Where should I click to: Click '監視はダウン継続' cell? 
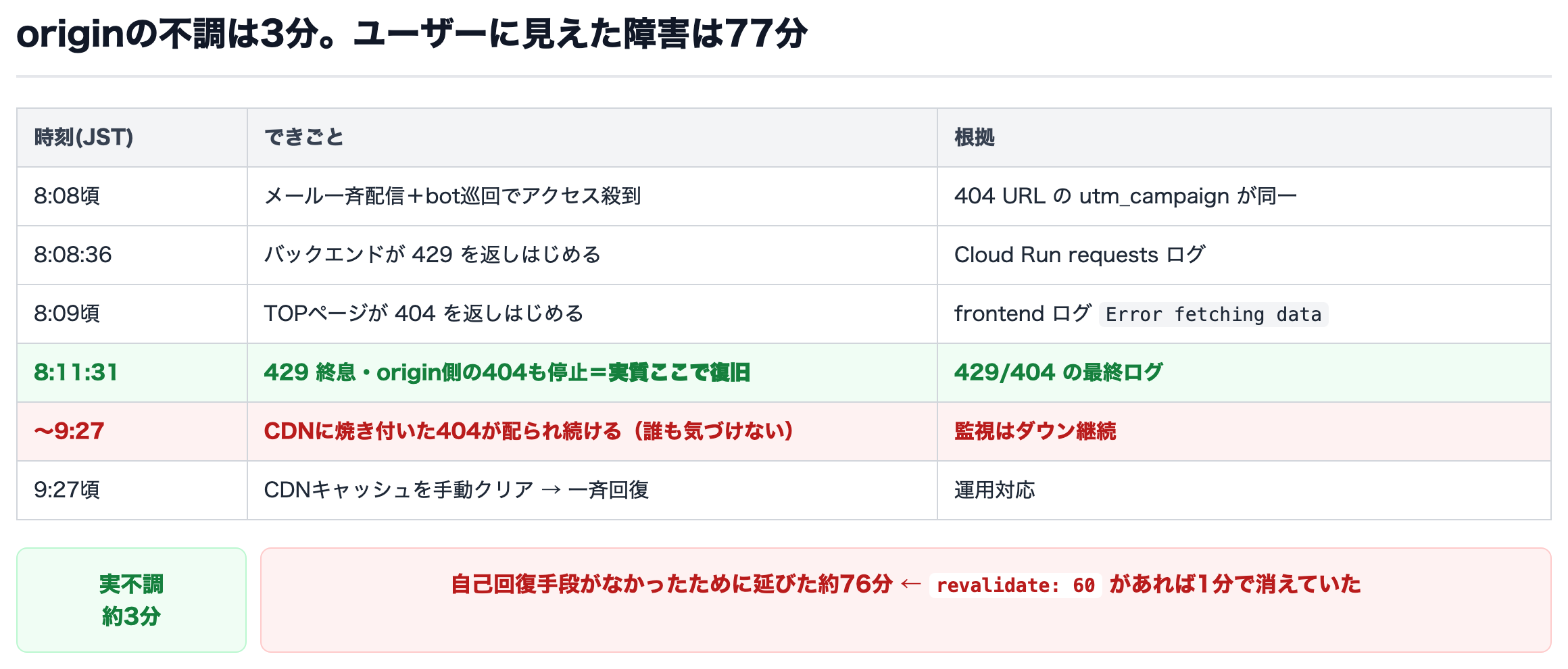1244,432
